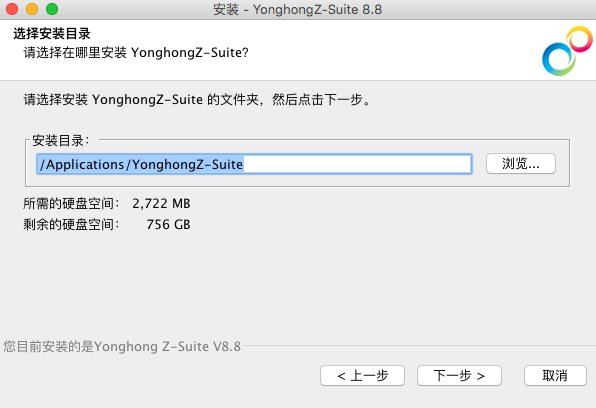The height and width of the screenshot is (408, 596).
Task: Cancel installation with 取消 button
Action: (555, 376)
